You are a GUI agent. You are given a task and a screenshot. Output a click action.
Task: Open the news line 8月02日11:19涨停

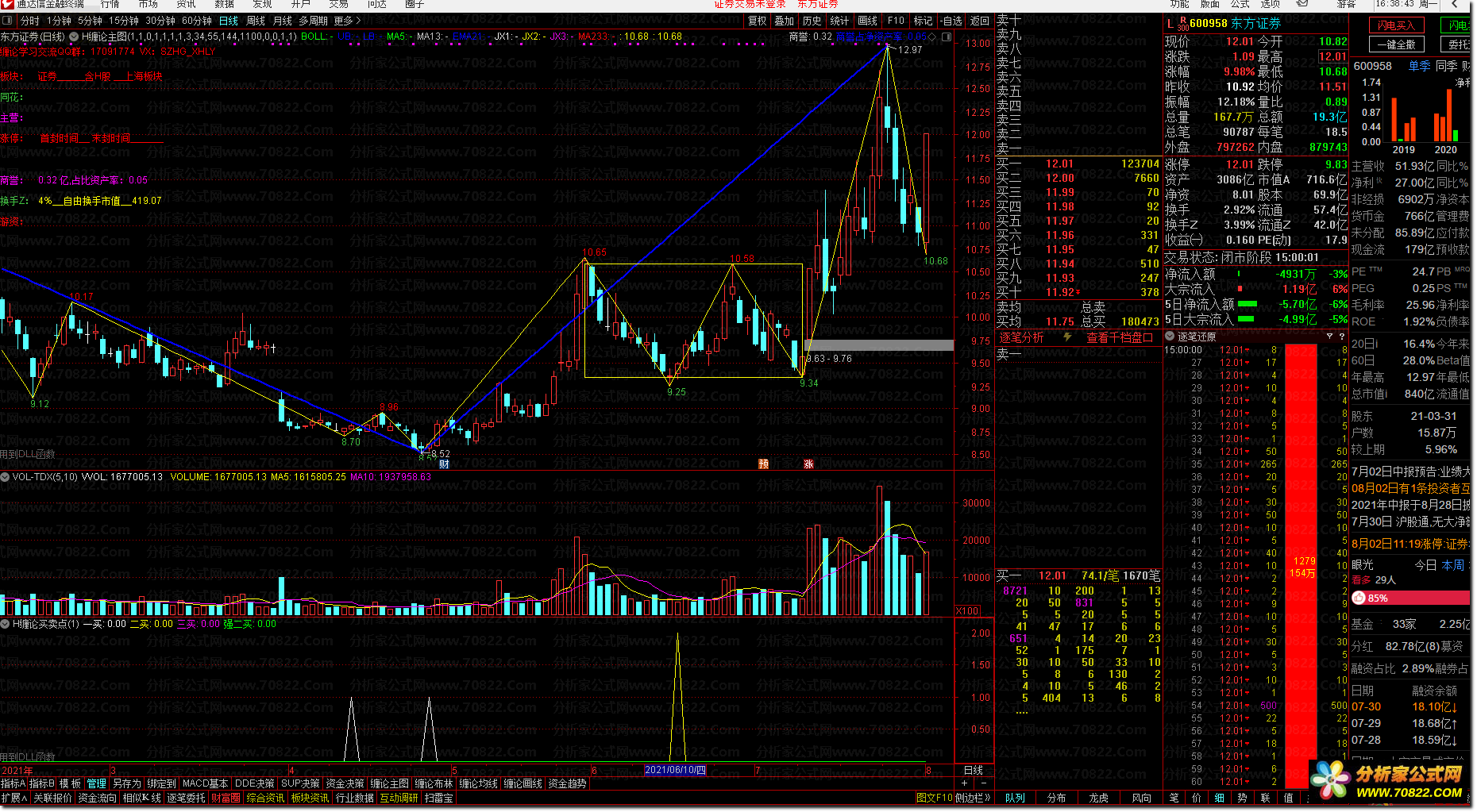(x=1410, y=544)
